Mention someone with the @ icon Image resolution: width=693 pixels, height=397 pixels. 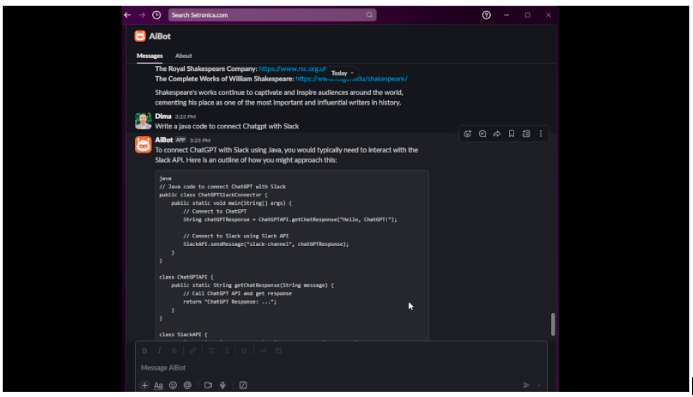click(x=187, y=385)
